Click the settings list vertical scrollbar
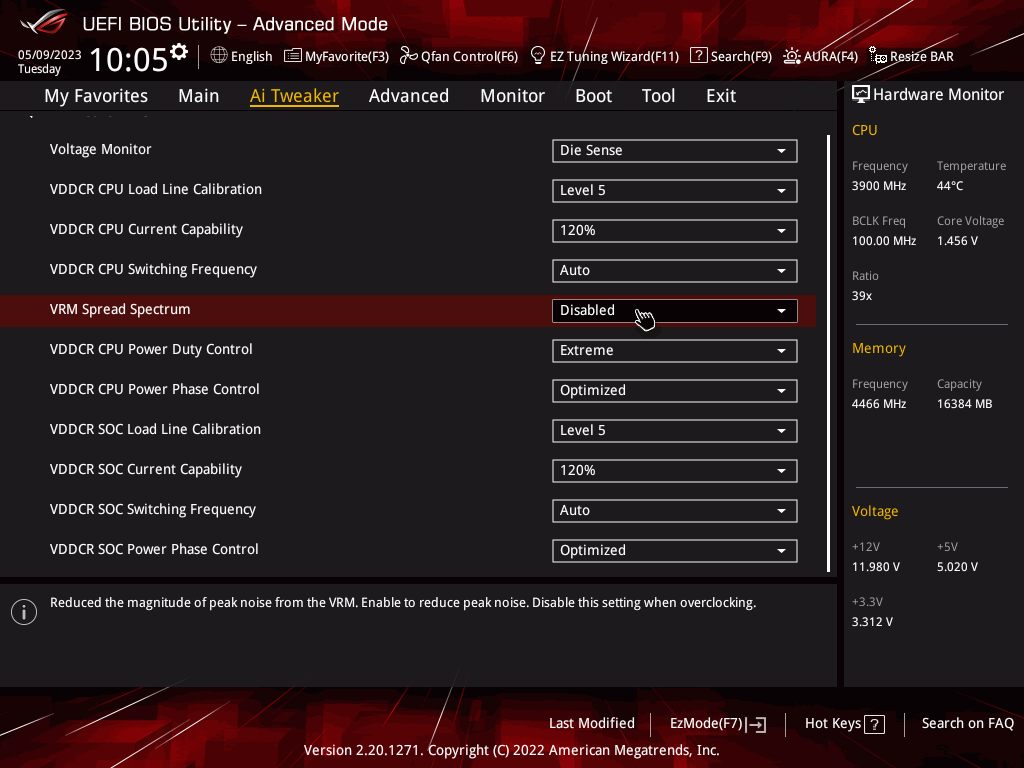This screenshot has height=768, width=1024. click(x=829, y=350)
